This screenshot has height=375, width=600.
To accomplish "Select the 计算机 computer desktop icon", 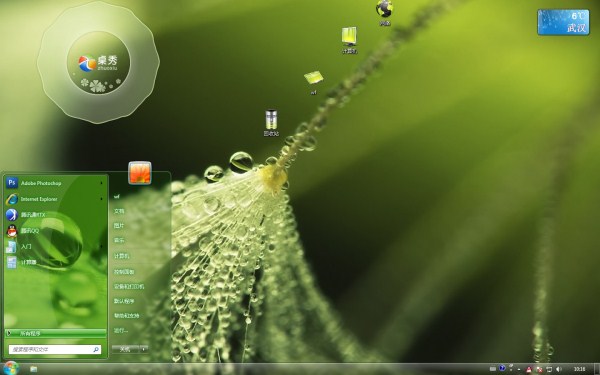I will point(349,40).
